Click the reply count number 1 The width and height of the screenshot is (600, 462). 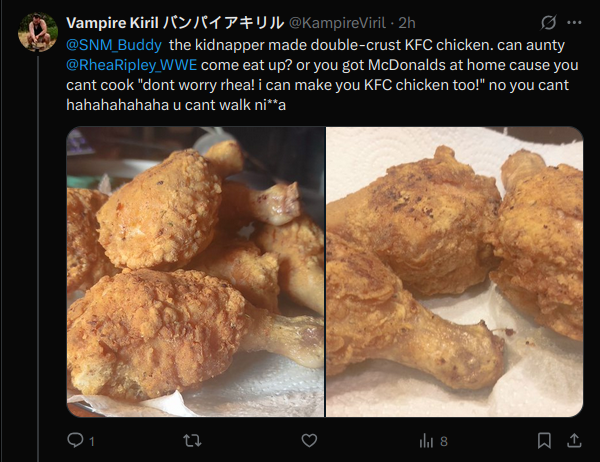pos(92,442)
